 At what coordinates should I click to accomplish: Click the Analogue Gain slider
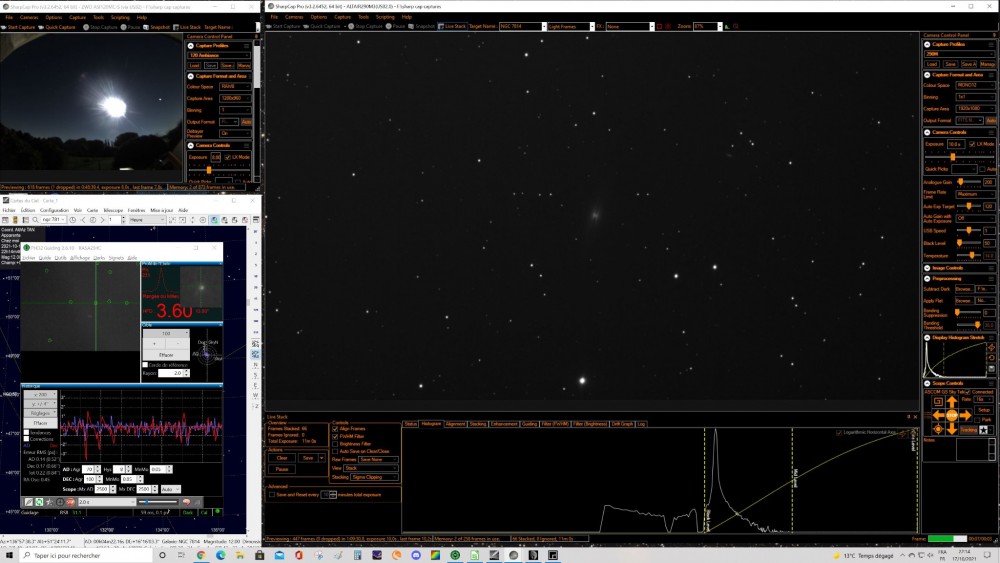coord(969,182)
